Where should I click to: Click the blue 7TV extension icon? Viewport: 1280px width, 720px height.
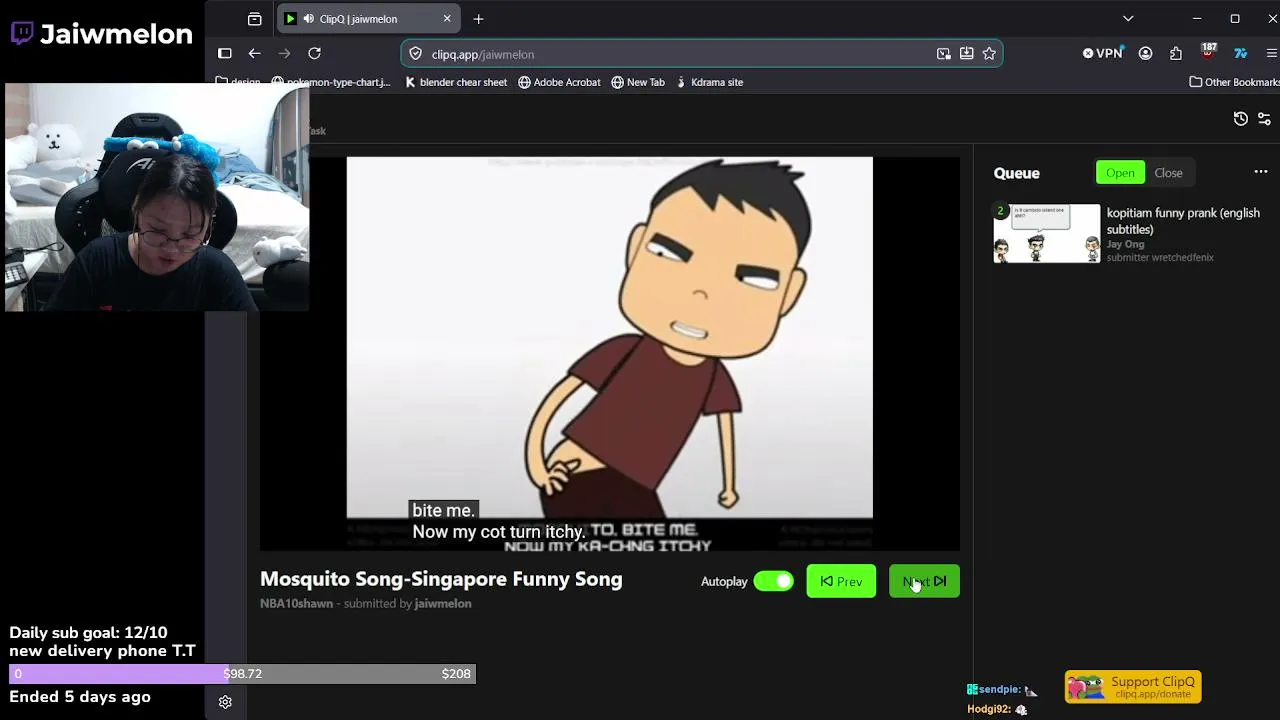1241,54
